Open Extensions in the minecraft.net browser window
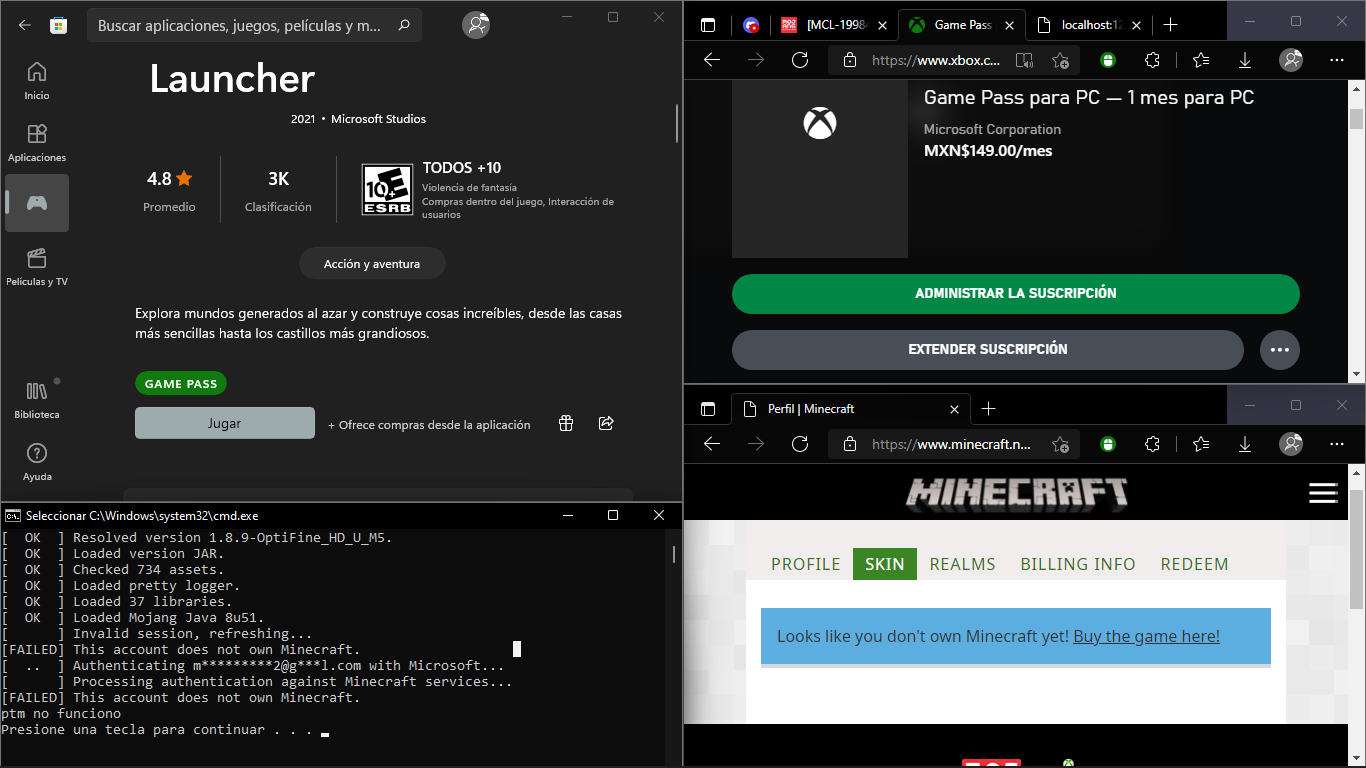The width and height of the screenshot is (1366, 768). 1152,443
